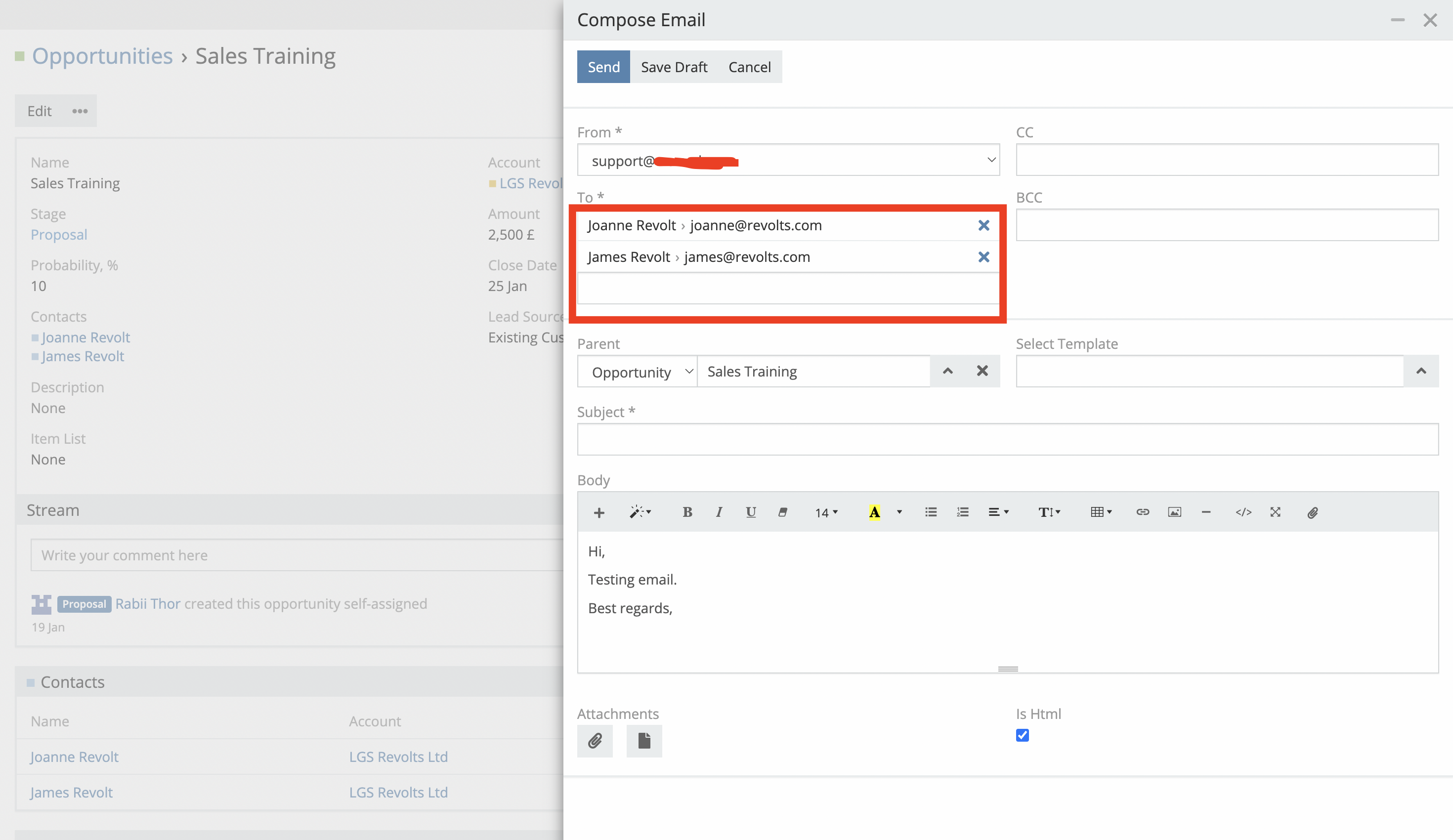Image resolution: width=1453 pixels, height=840 pixels.
Task: Toggle bold formatting in email body
Action: (x=687, y=512)
